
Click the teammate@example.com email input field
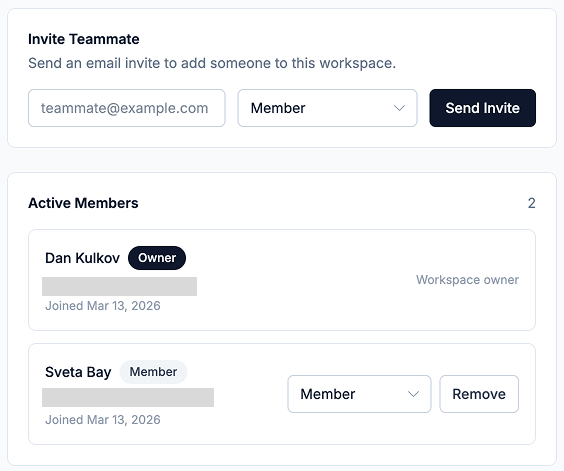click(x=127, y=108)
